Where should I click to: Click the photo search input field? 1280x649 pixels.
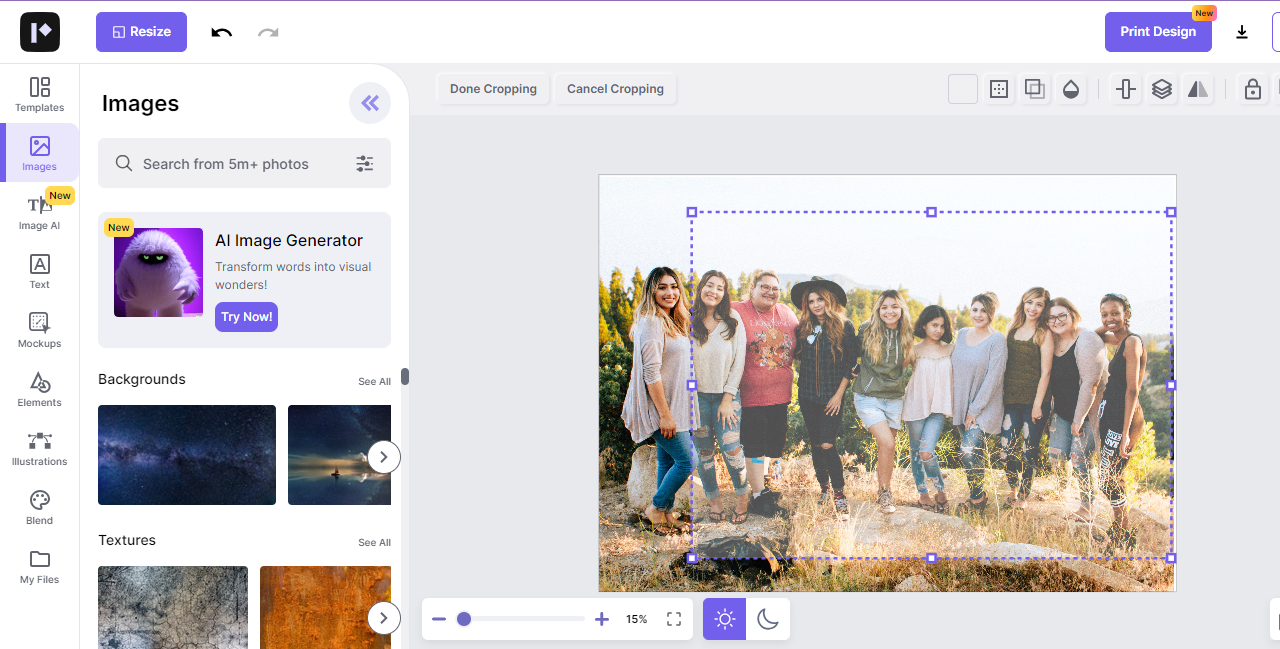coord(240,164)
